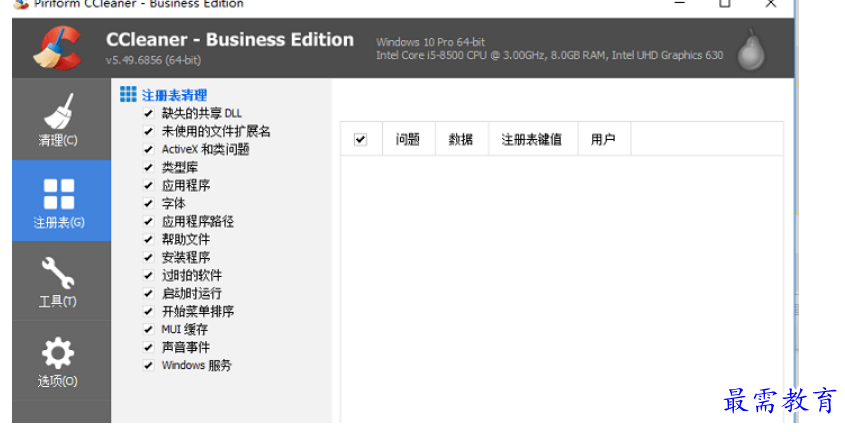Click the CCleaner logo in header

tap(58, 49)
